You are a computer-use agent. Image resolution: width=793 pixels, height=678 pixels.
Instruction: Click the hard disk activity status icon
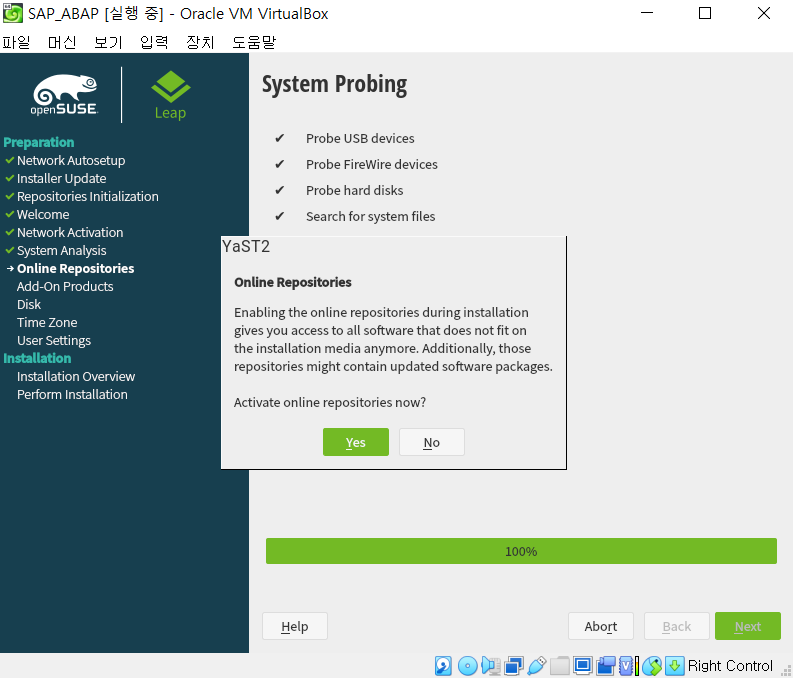[443, 666]
